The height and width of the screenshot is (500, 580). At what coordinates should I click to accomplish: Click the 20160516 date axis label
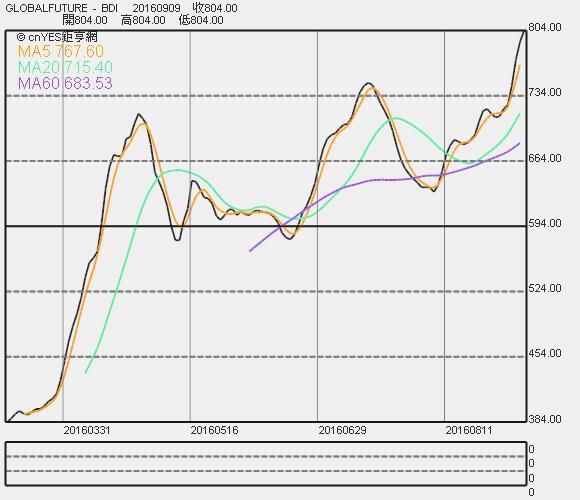coord(215,430)
